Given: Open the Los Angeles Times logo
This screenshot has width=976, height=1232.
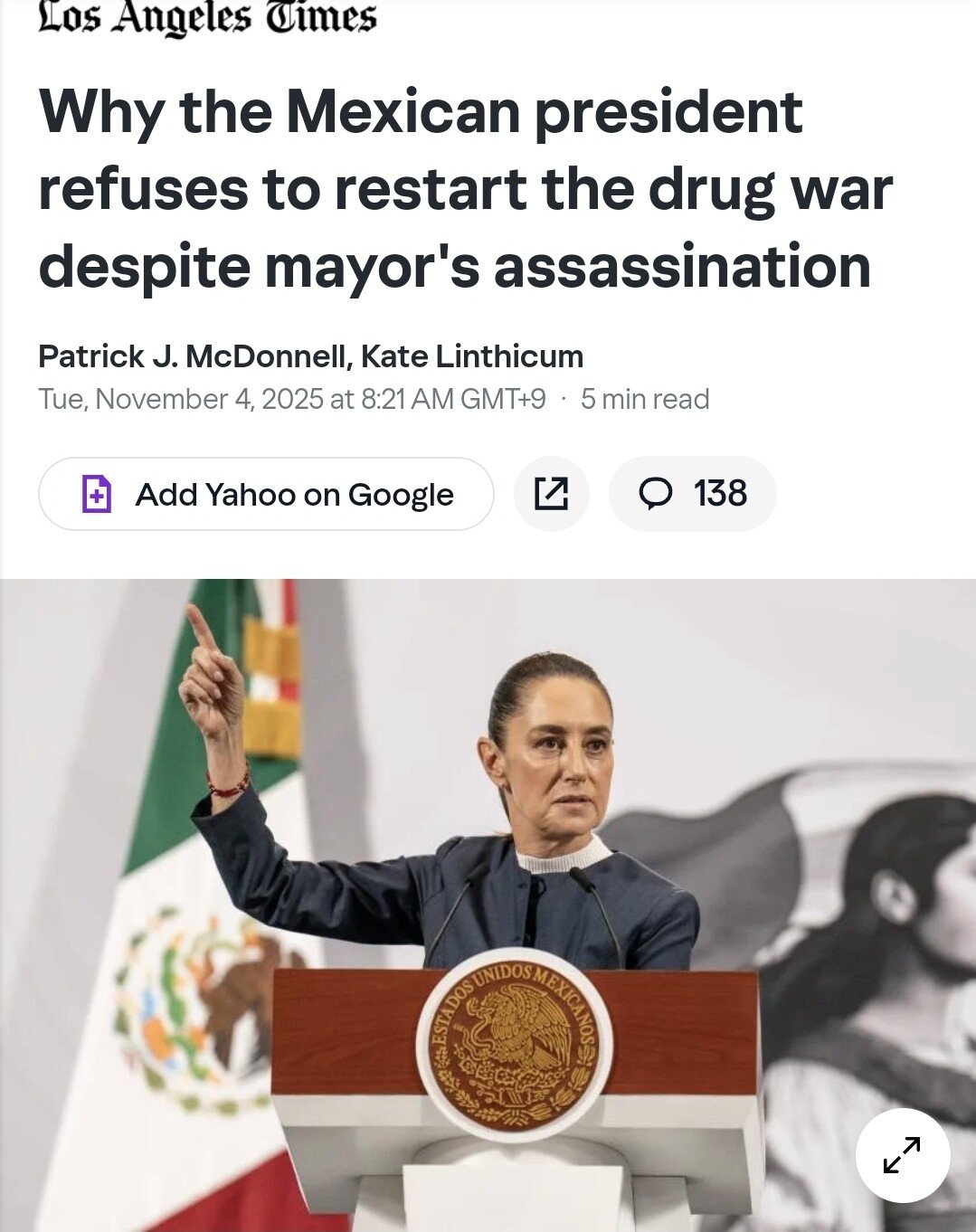Looking at the screenshot, I should [x=207, y=18].
